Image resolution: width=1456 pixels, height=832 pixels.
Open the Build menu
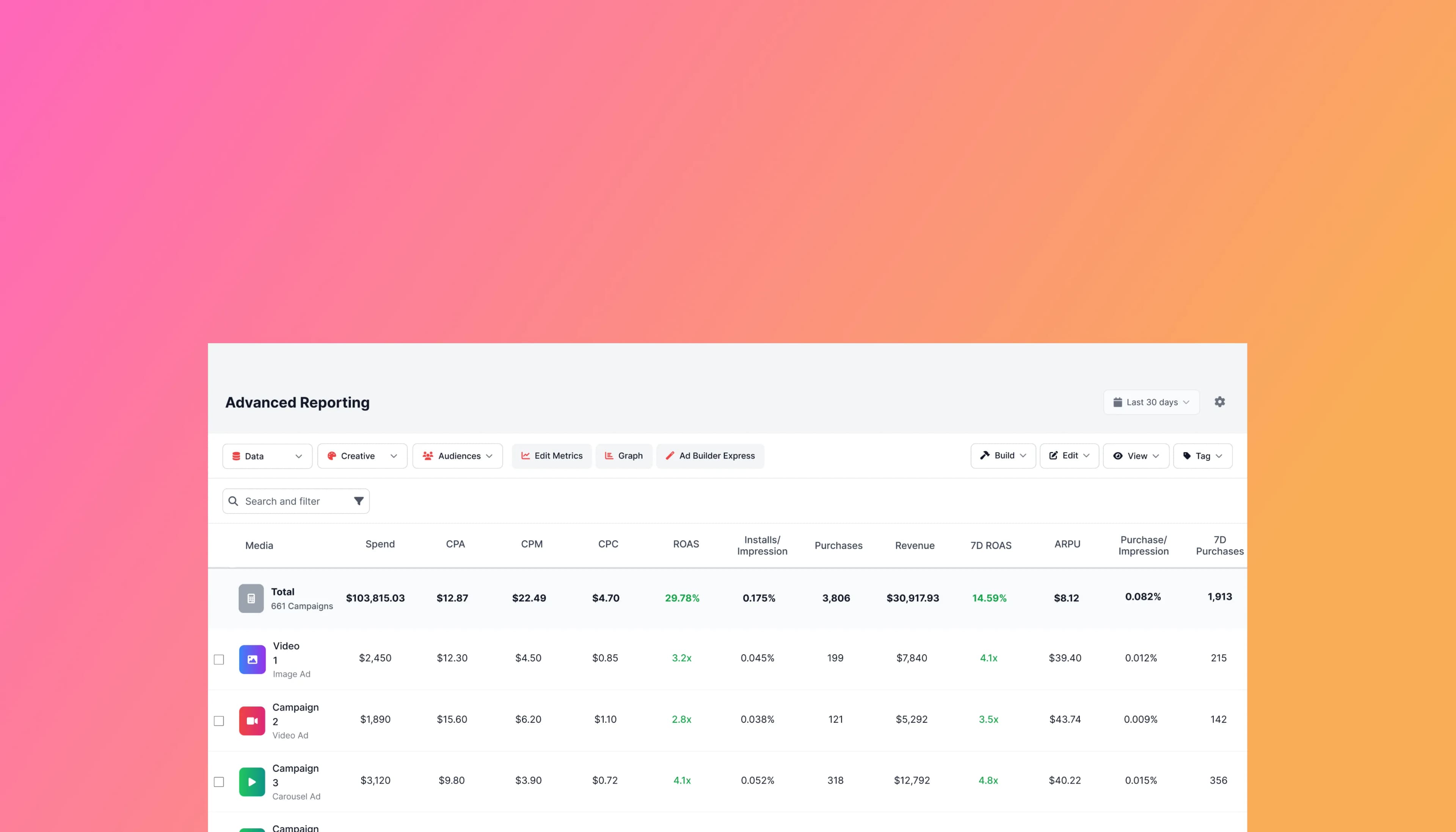1003,455
